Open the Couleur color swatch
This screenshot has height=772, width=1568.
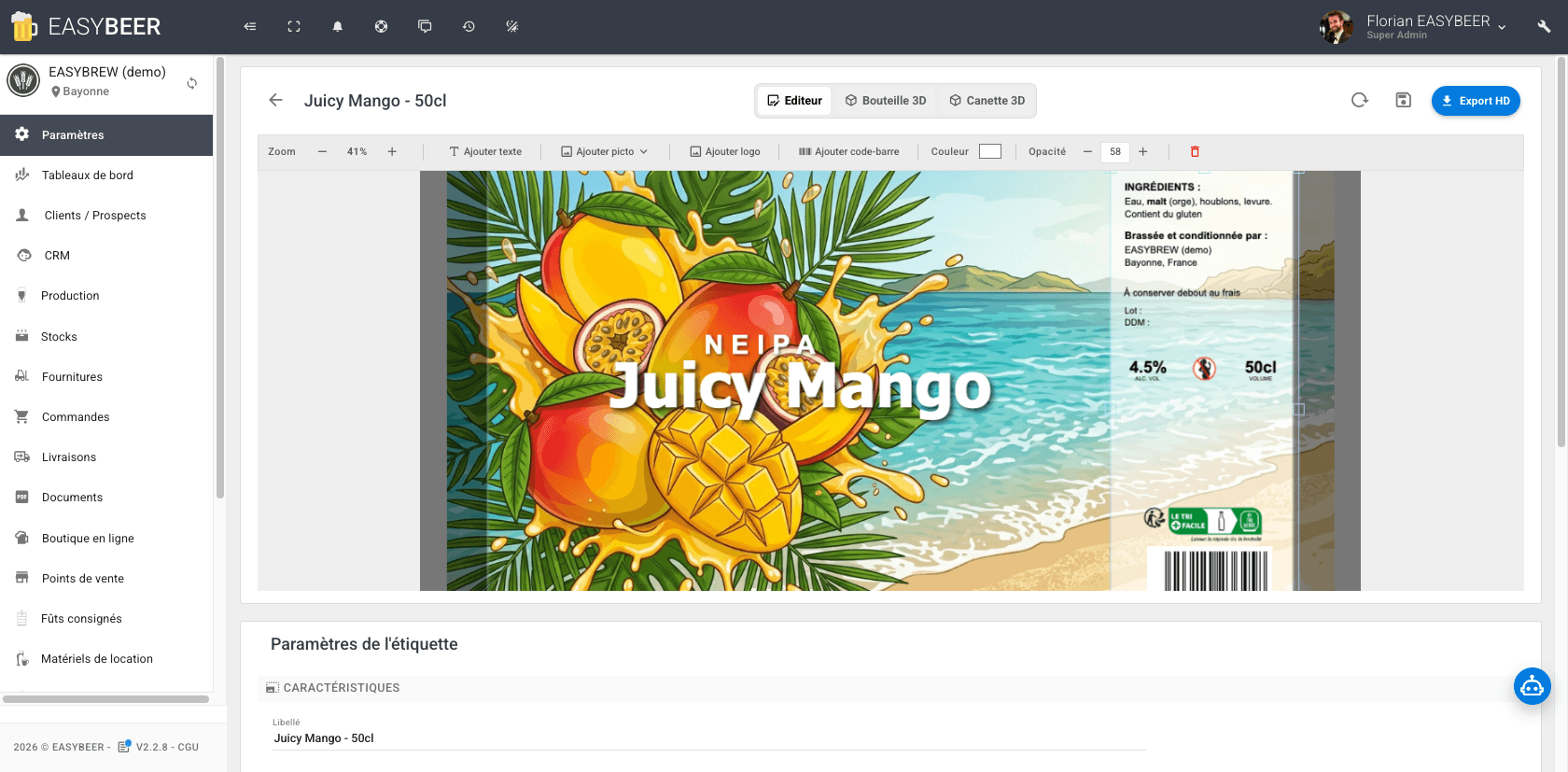point(989,151)
